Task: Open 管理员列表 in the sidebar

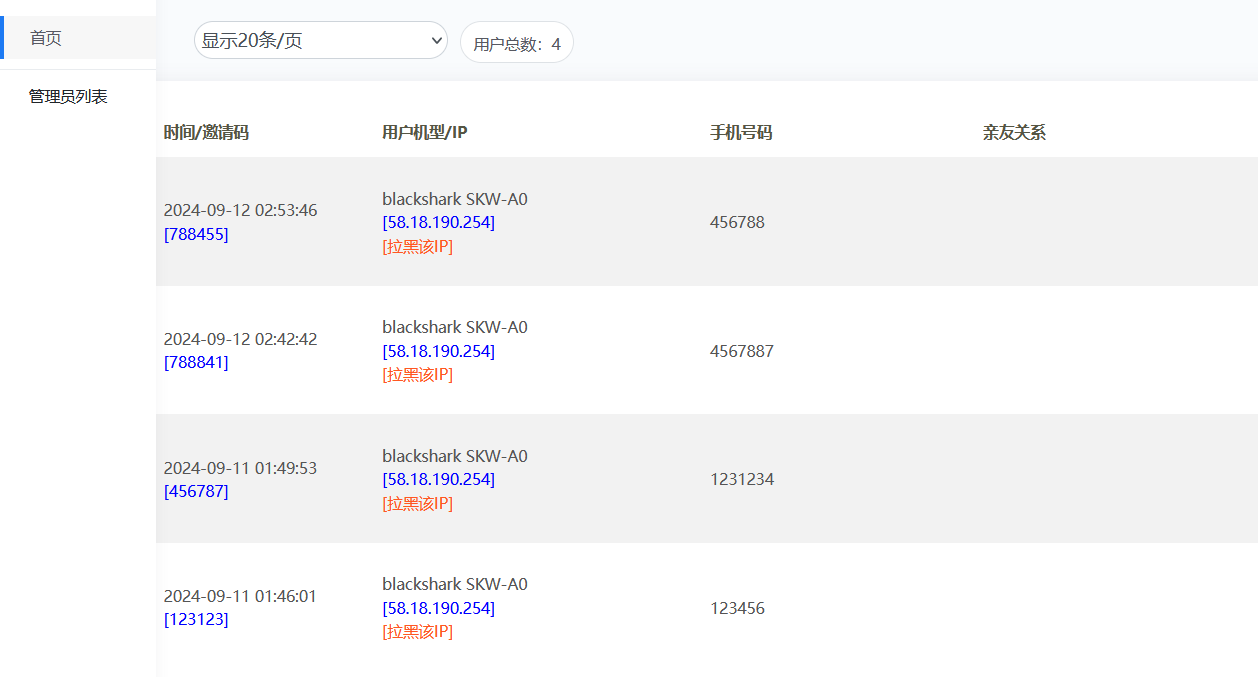Action: (68, 97)
